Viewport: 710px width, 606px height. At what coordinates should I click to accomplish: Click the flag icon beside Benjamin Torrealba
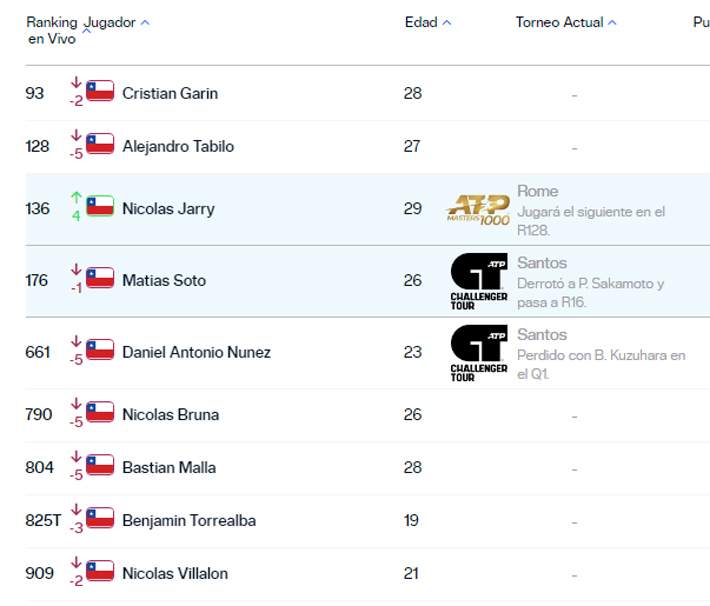(x=100, y=518)
